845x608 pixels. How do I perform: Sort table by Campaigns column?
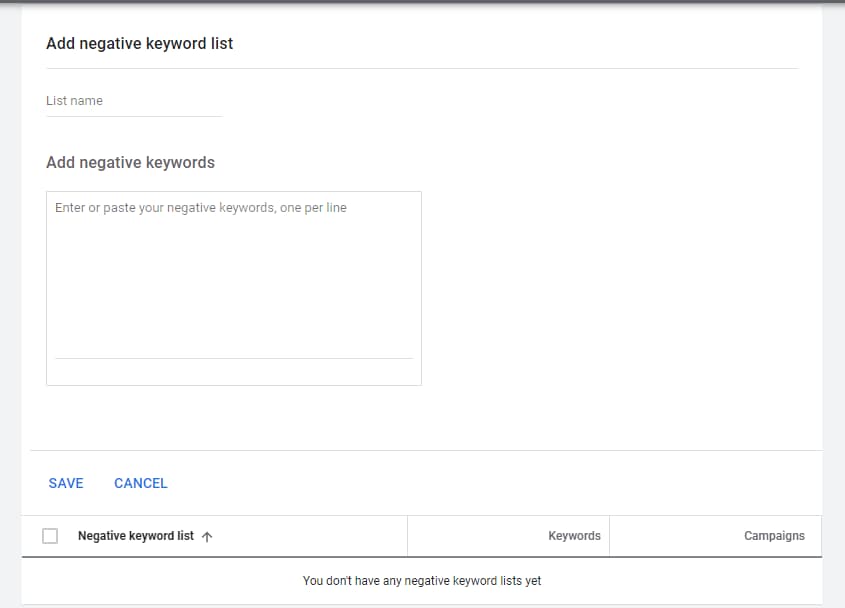pyautogui.click(x=774, y=536)
